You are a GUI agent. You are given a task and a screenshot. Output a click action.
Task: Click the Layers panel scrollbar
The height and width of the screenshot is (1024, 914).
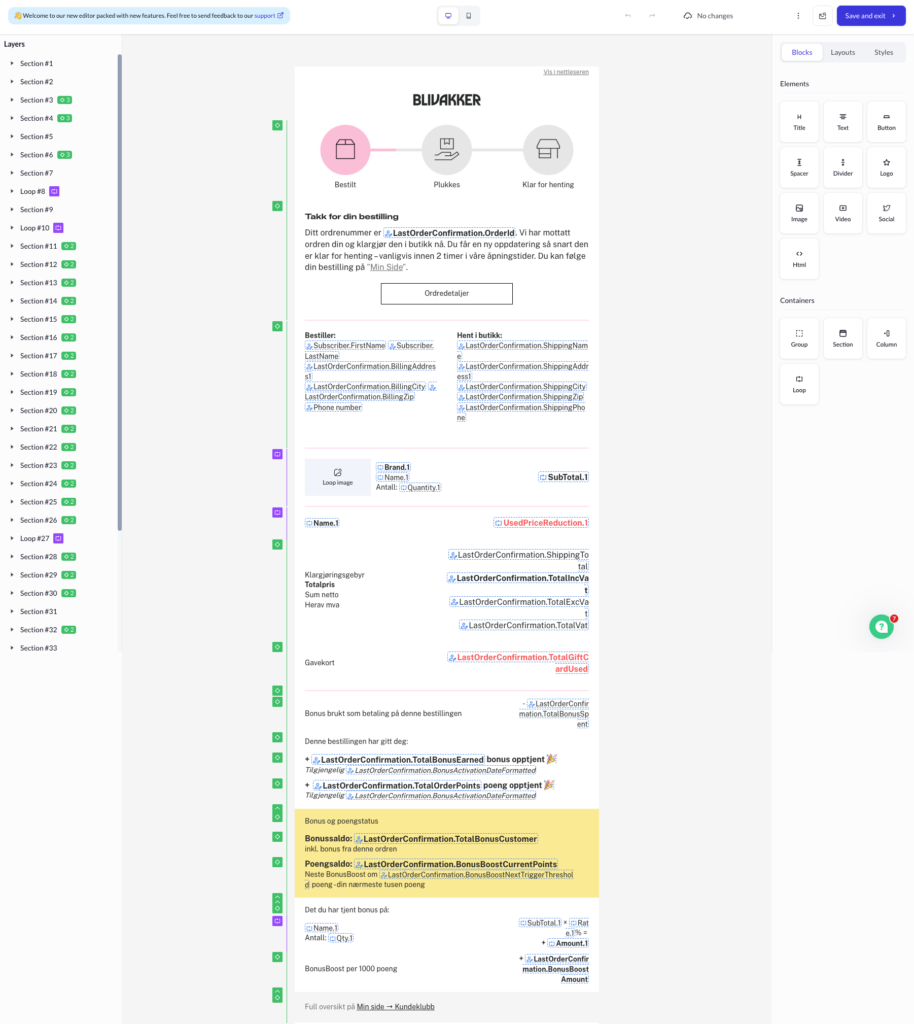tap(119, 292)
